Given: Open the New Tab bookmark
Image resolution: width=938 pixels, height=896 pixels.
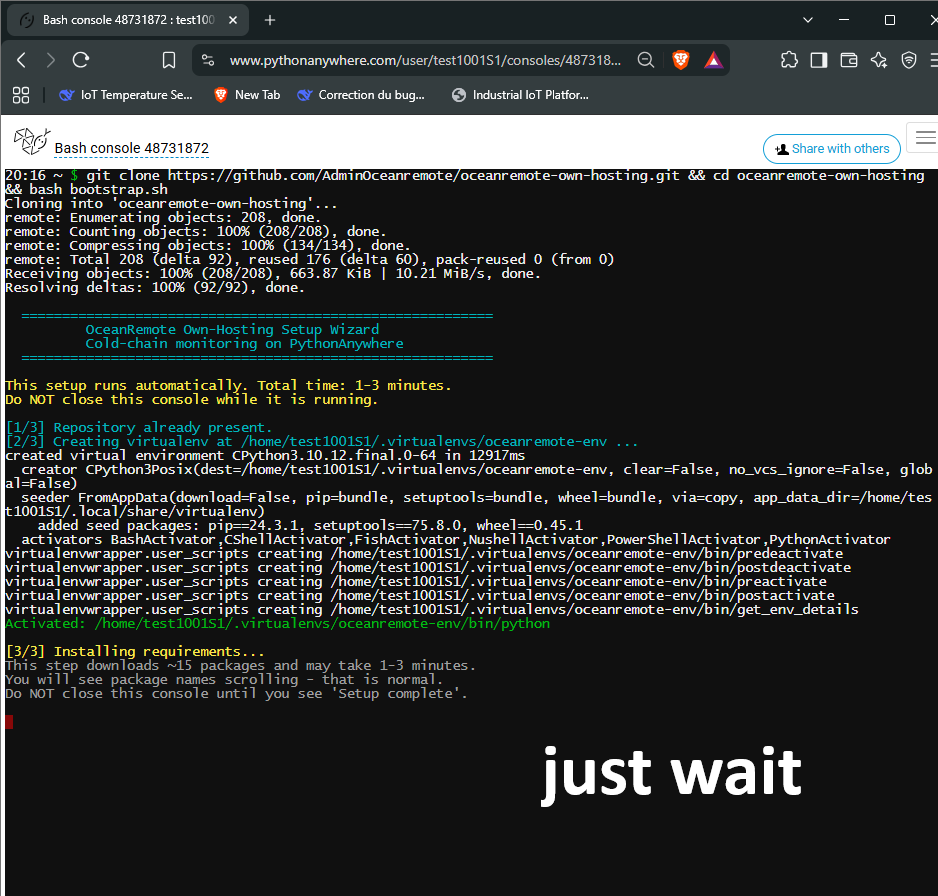Looking at the screenshot, I should [x=247, y=95].
